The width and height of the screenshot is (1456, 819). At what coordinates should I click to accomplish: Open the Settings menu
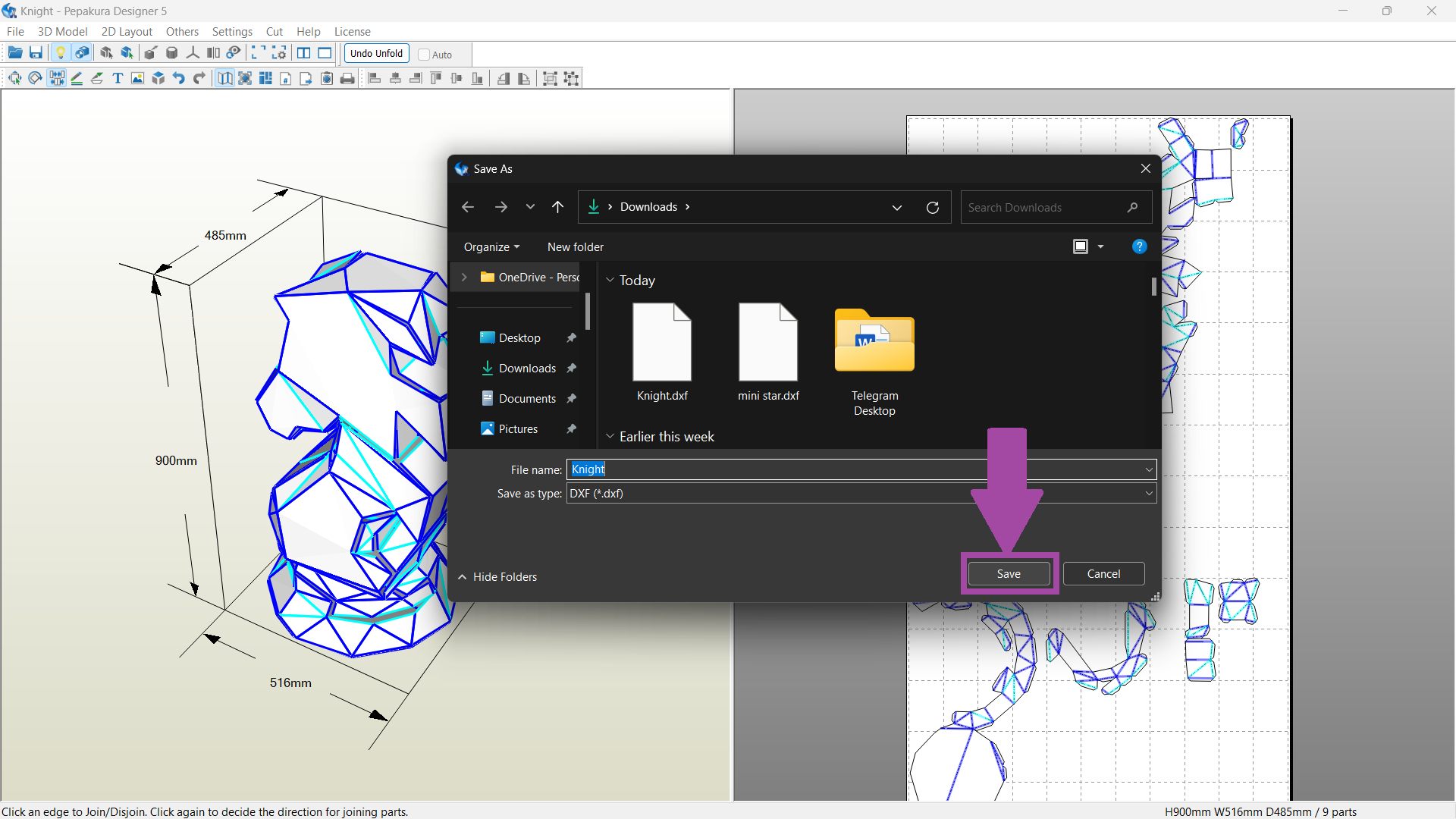point(231,32)
